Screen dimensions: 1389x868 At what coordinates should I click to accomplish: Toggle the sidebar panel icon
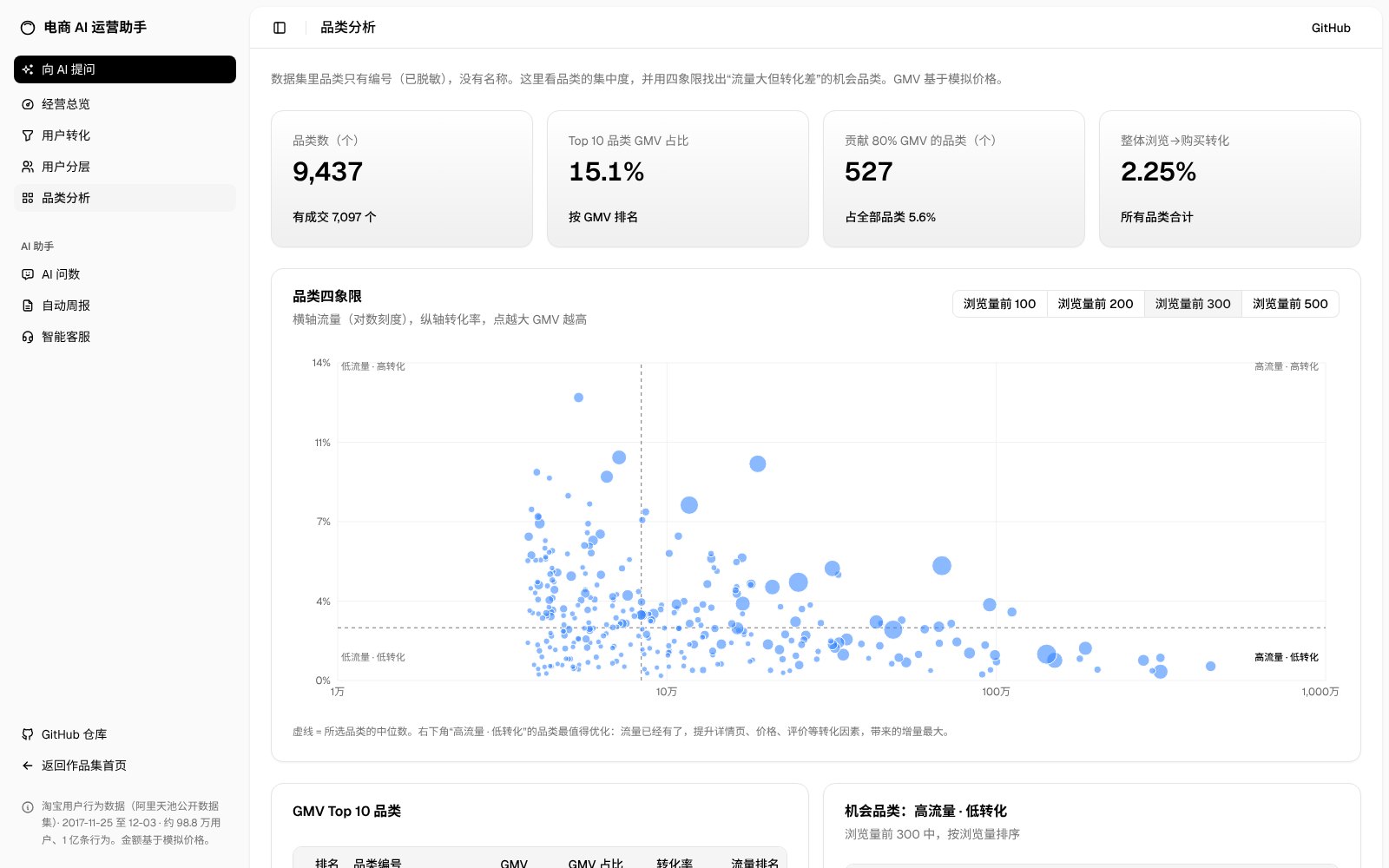[x=280, y=28]
